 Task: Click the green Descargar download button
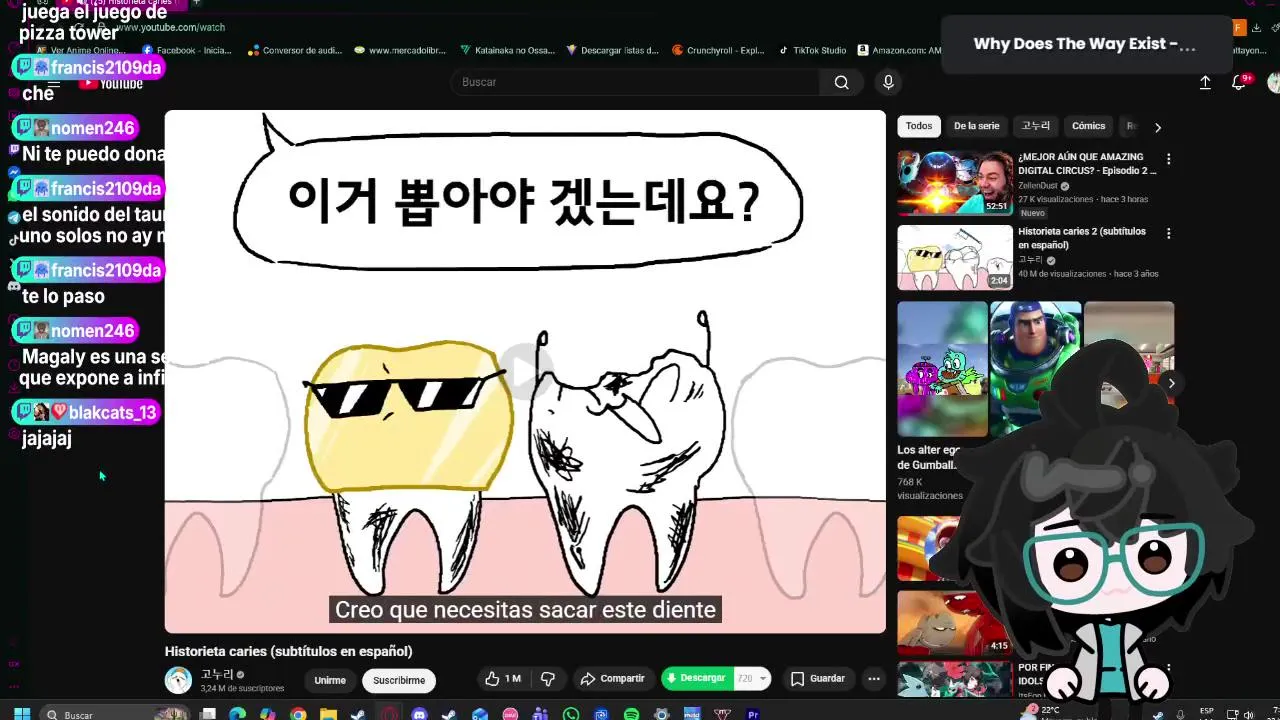click(697, 678)
